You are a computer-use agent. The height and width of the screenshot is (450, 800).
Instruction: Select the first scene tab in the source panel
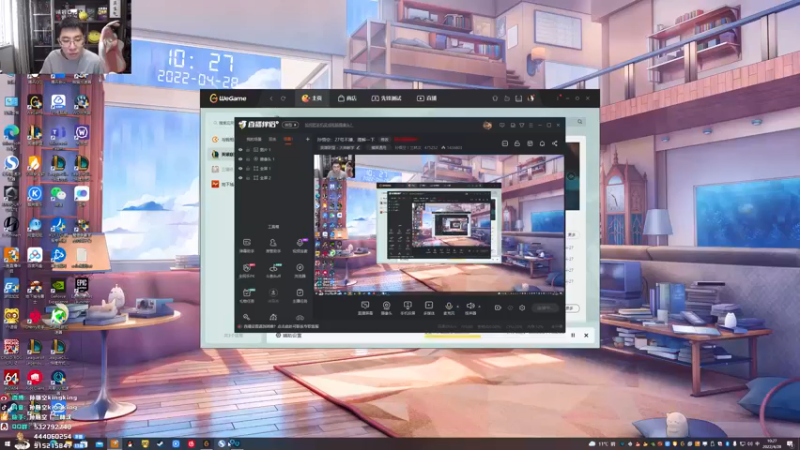pos(254,139)
